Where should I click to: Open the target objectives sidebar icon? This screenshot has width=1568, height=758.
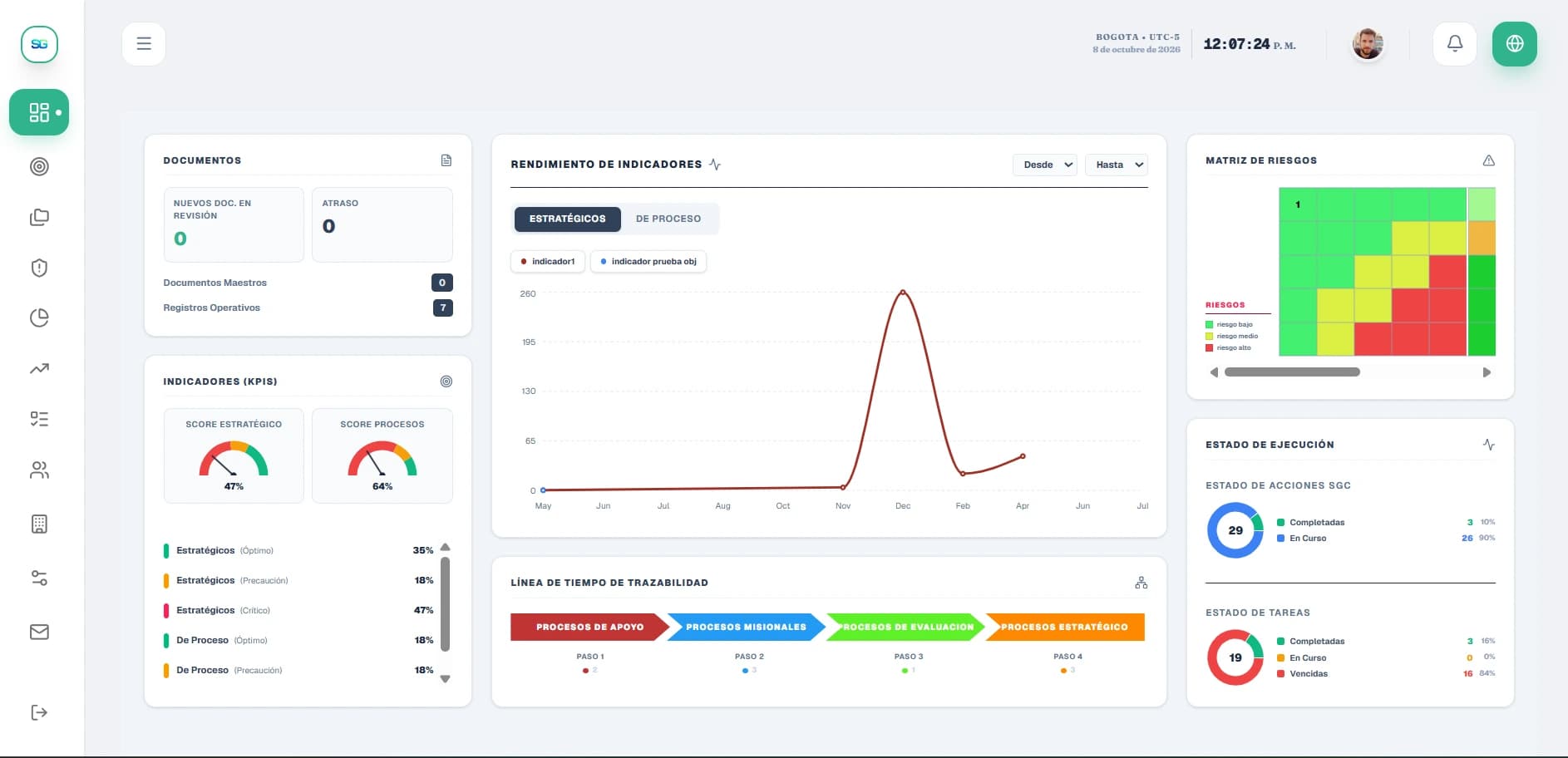(x=39, y=166)
